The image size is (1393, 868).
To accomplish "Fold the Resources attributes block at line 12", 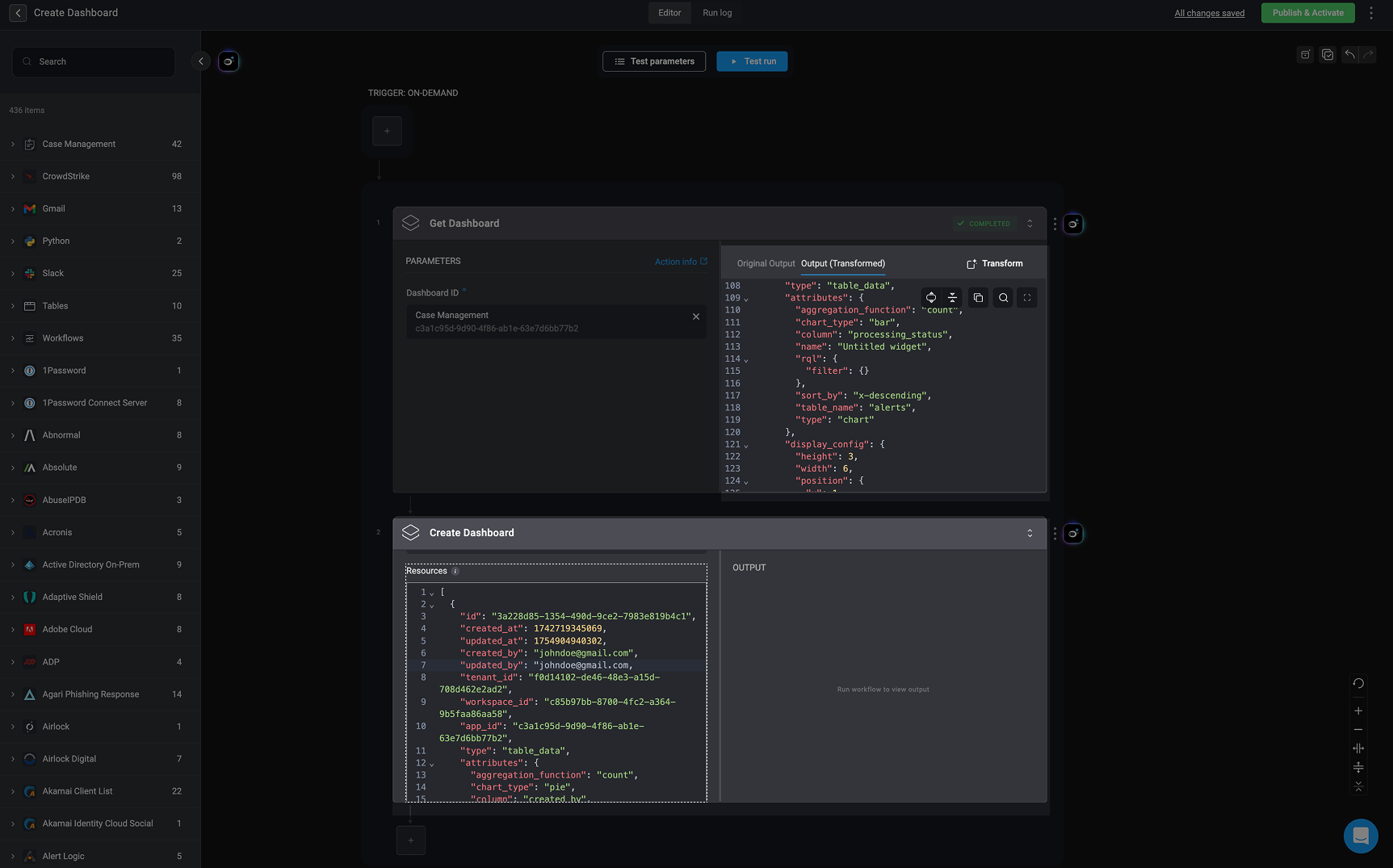I will (431, 764).
